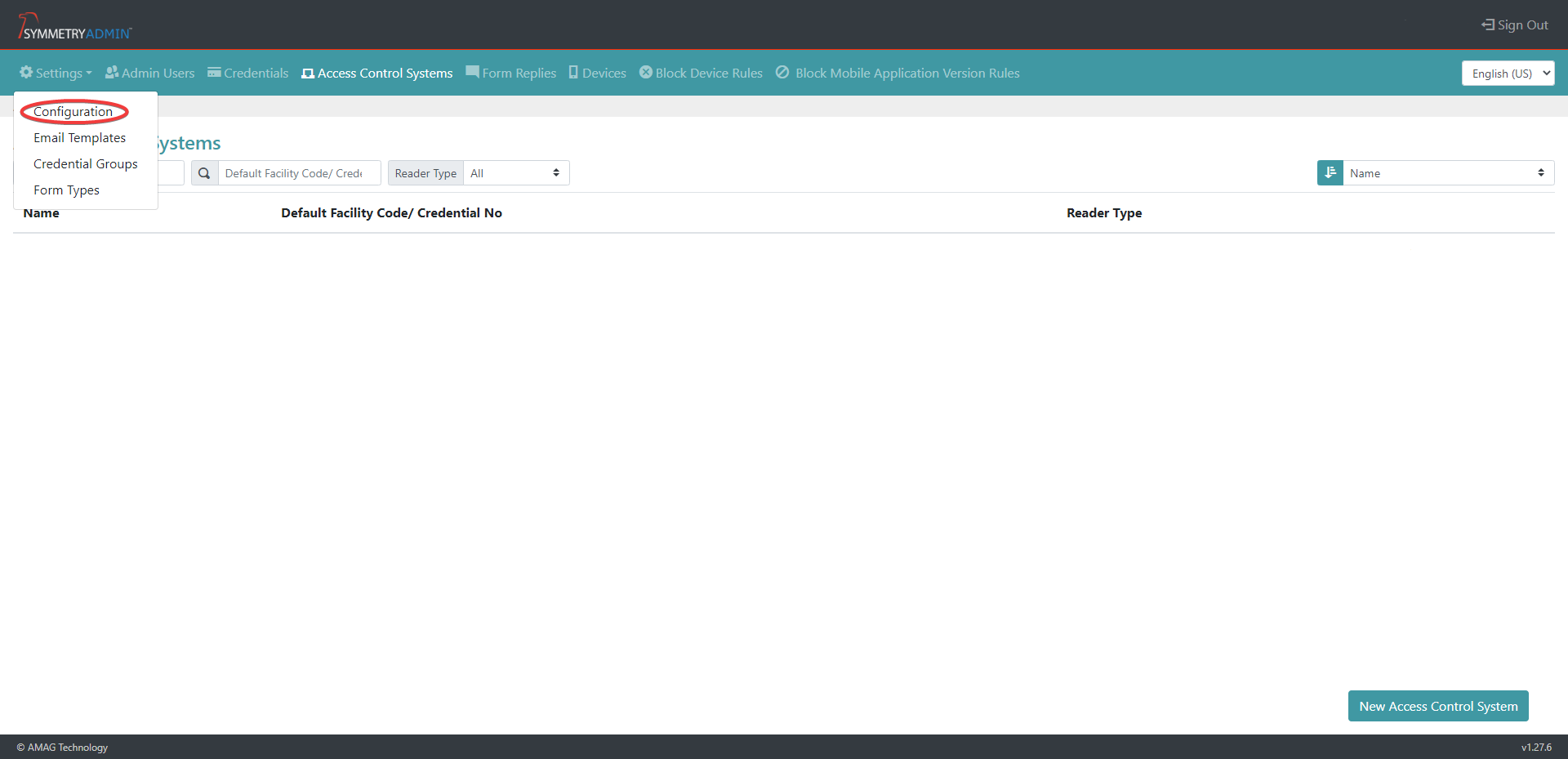The width and height of the screenshot is (1568, 759).
Task: Toggle the sort direction icon button
Action: click(1330, 173)
